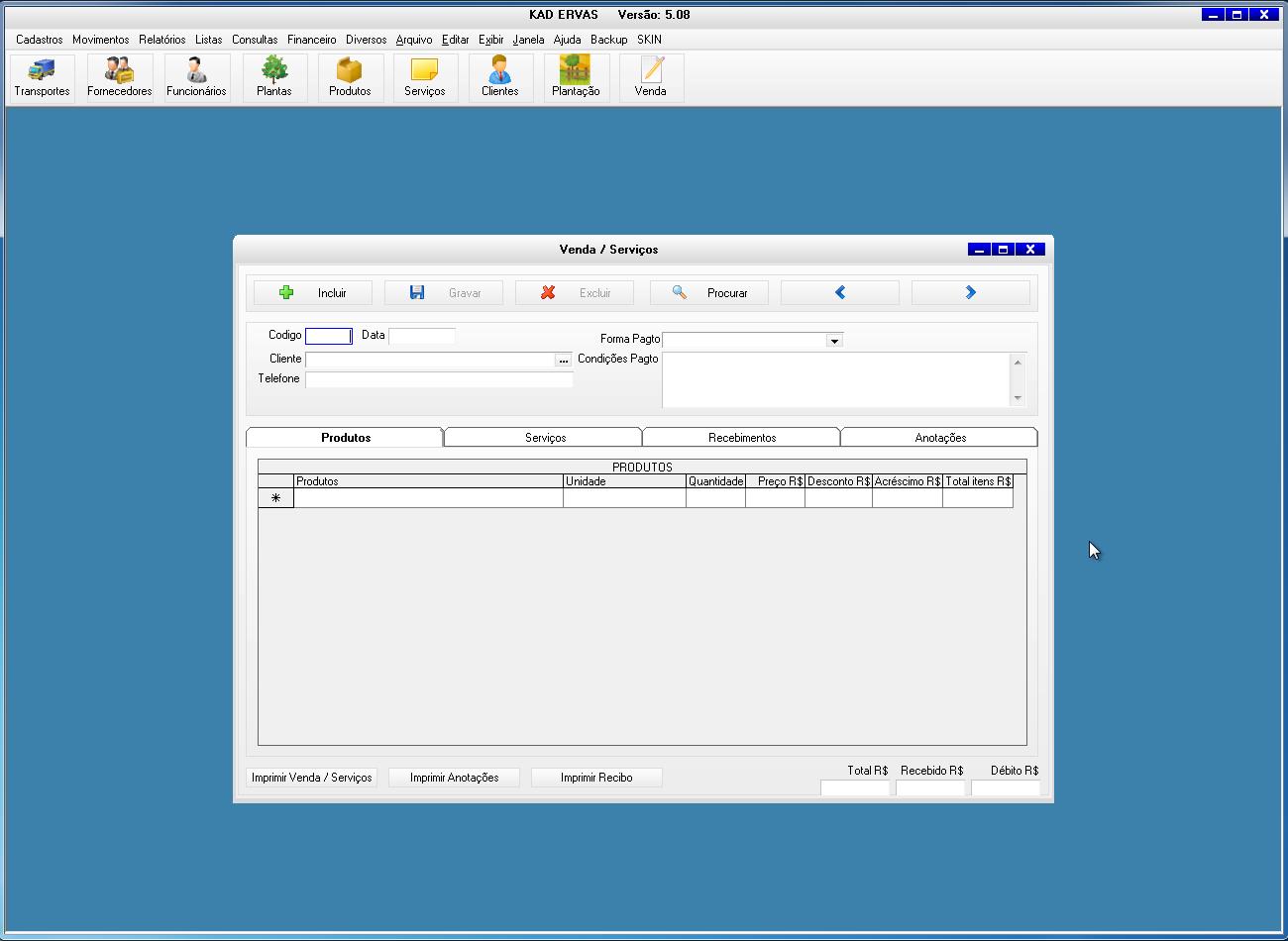Click the Total itens R$ column header
Viewport: 1288px width, 941px height.
pos(978,481)
